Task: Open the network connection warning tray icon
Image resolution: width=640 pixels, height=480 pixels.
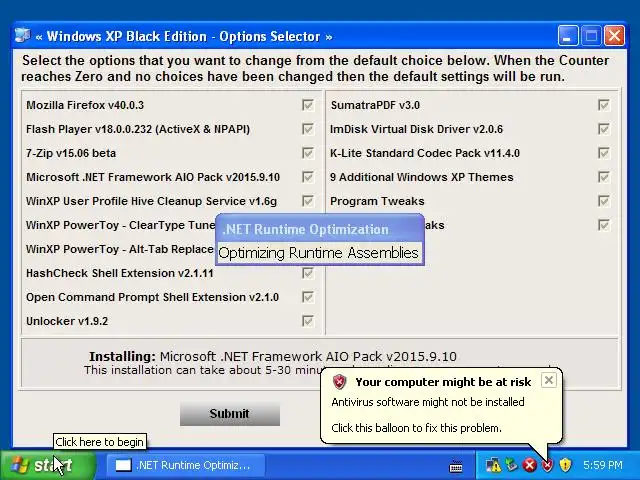Action: [x=493, y=465]
